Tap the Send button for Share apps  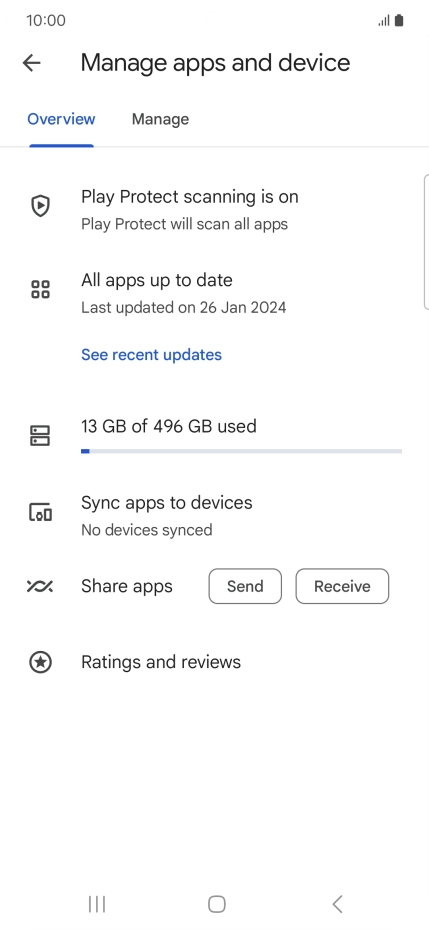pos(245,587)
